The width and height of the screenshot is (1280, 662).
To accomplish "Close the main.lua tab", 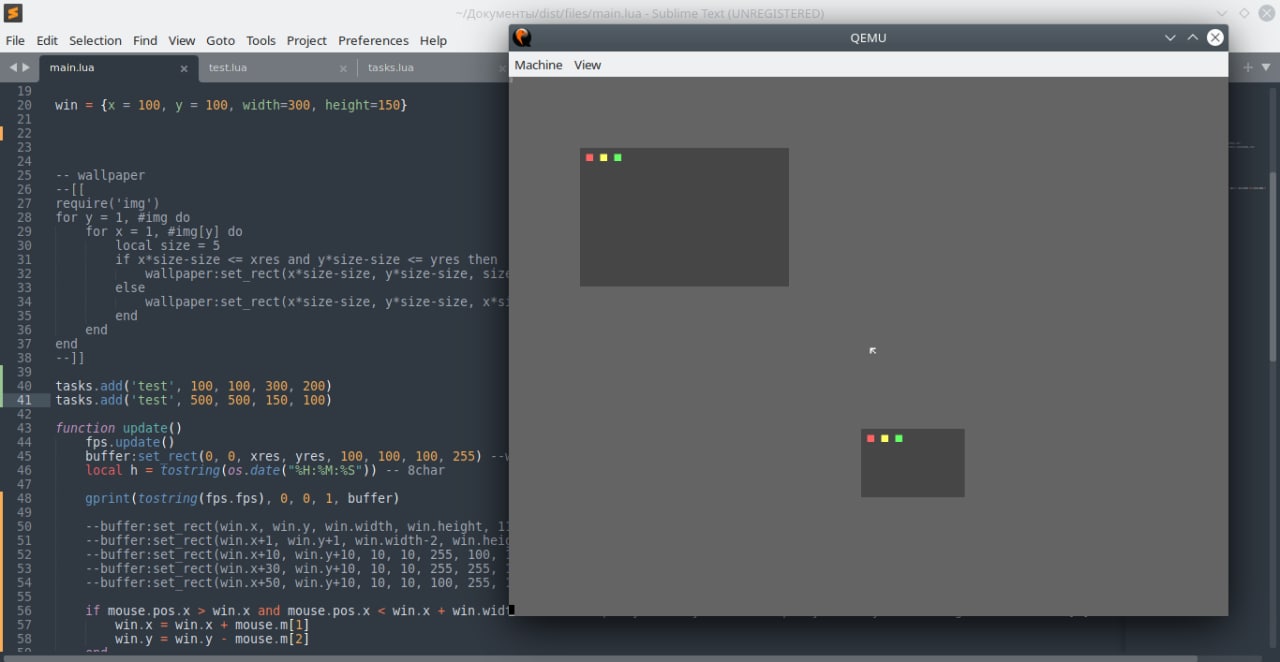I will [x=184, y=69].
